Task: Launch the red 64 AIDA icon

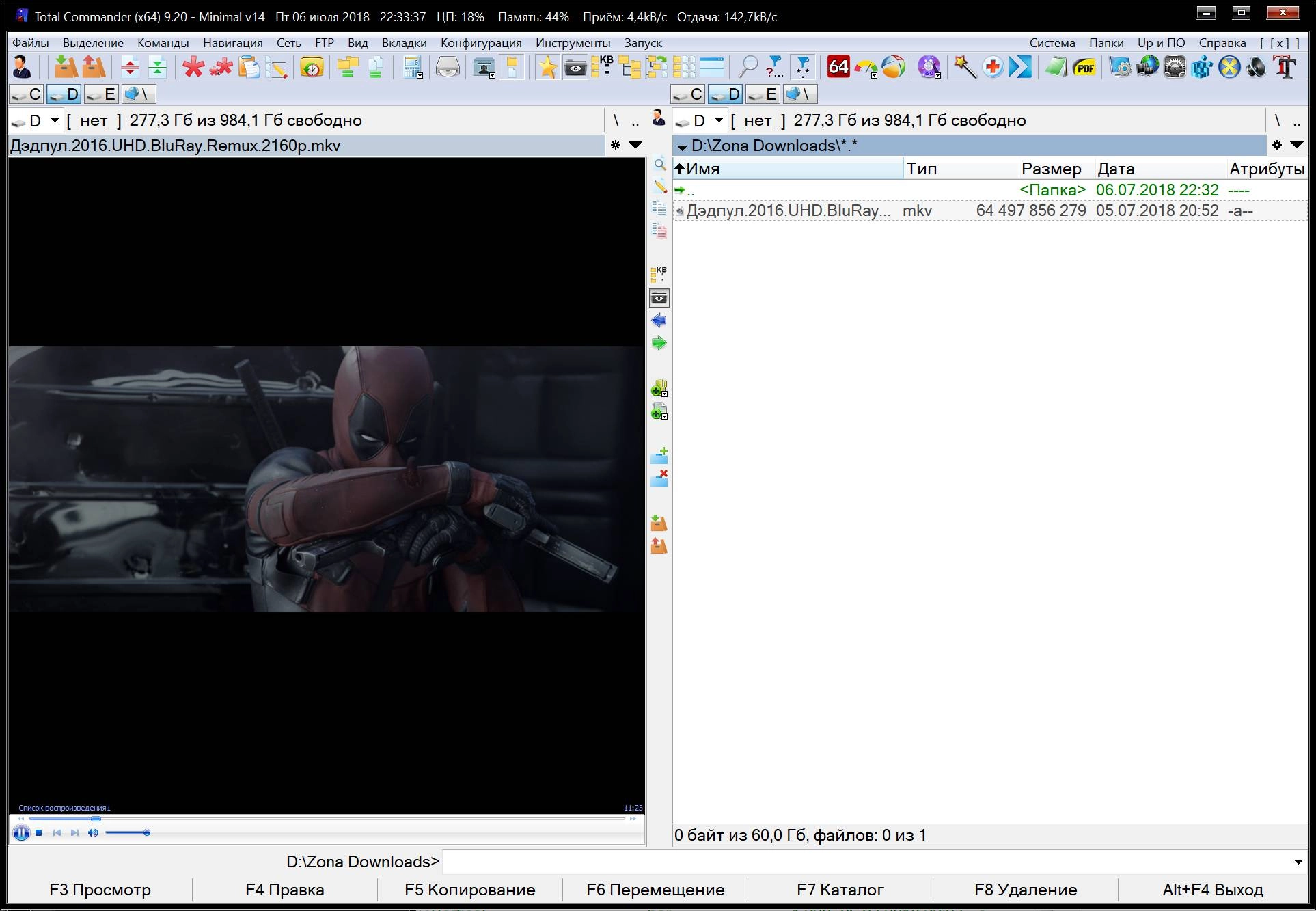Action: click(838, 67)
